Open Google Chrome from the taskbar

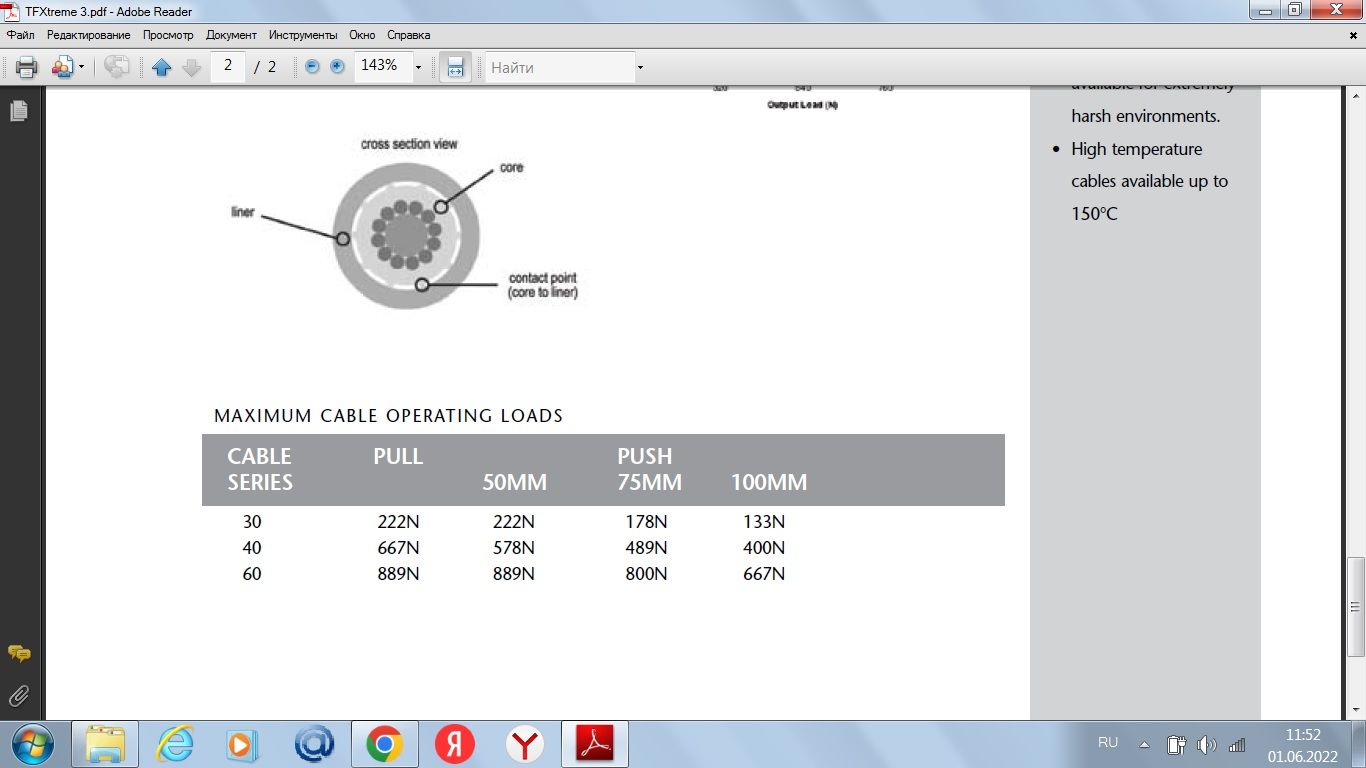(384, 744)
